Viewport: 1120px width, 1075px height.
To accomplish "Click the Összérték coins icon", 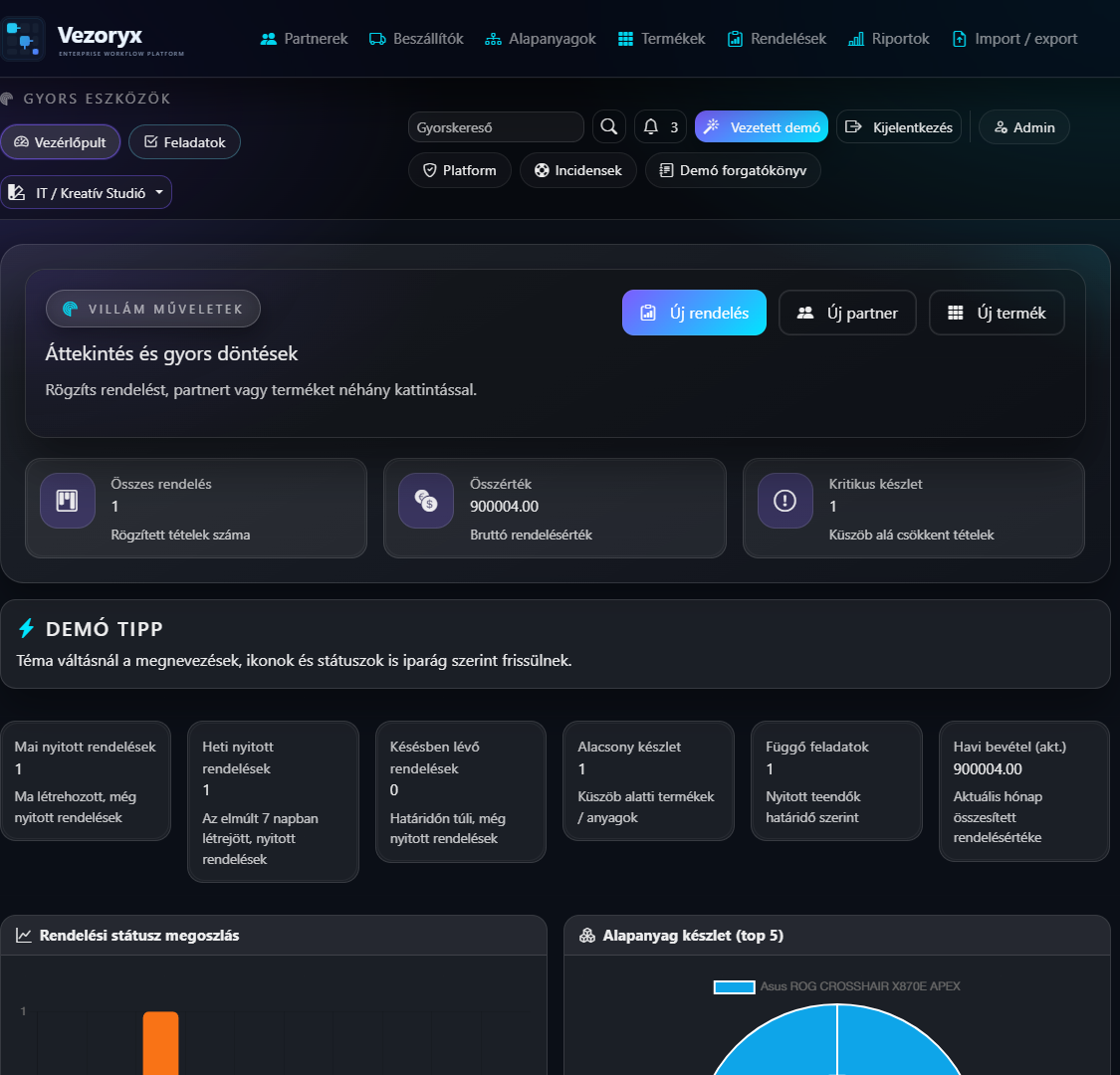I will point(426,500).
